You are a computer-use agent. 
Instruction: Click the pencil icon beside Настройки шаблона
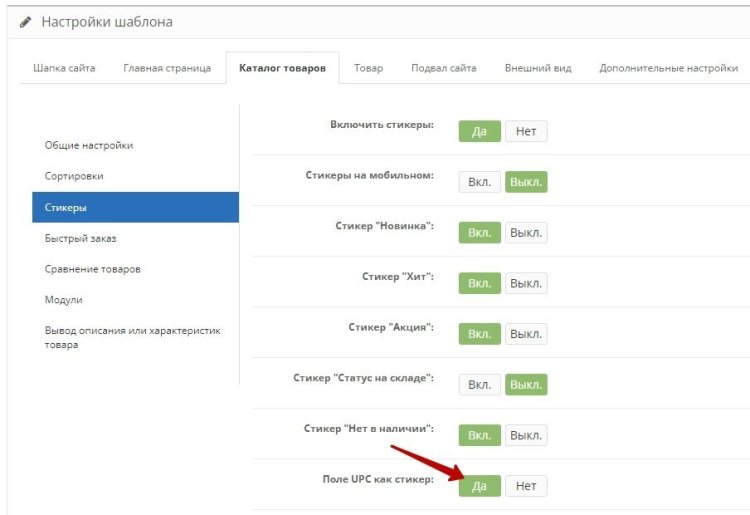pos(25,21)
